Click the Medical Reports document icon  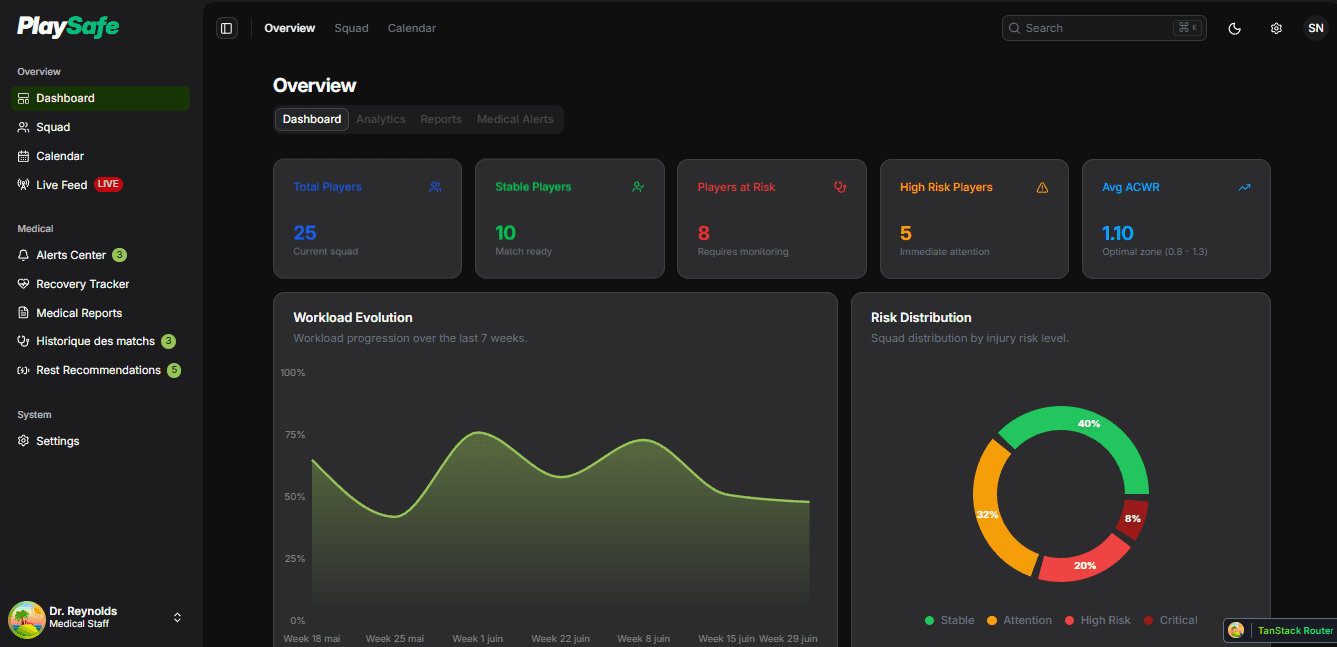[24, 313]
